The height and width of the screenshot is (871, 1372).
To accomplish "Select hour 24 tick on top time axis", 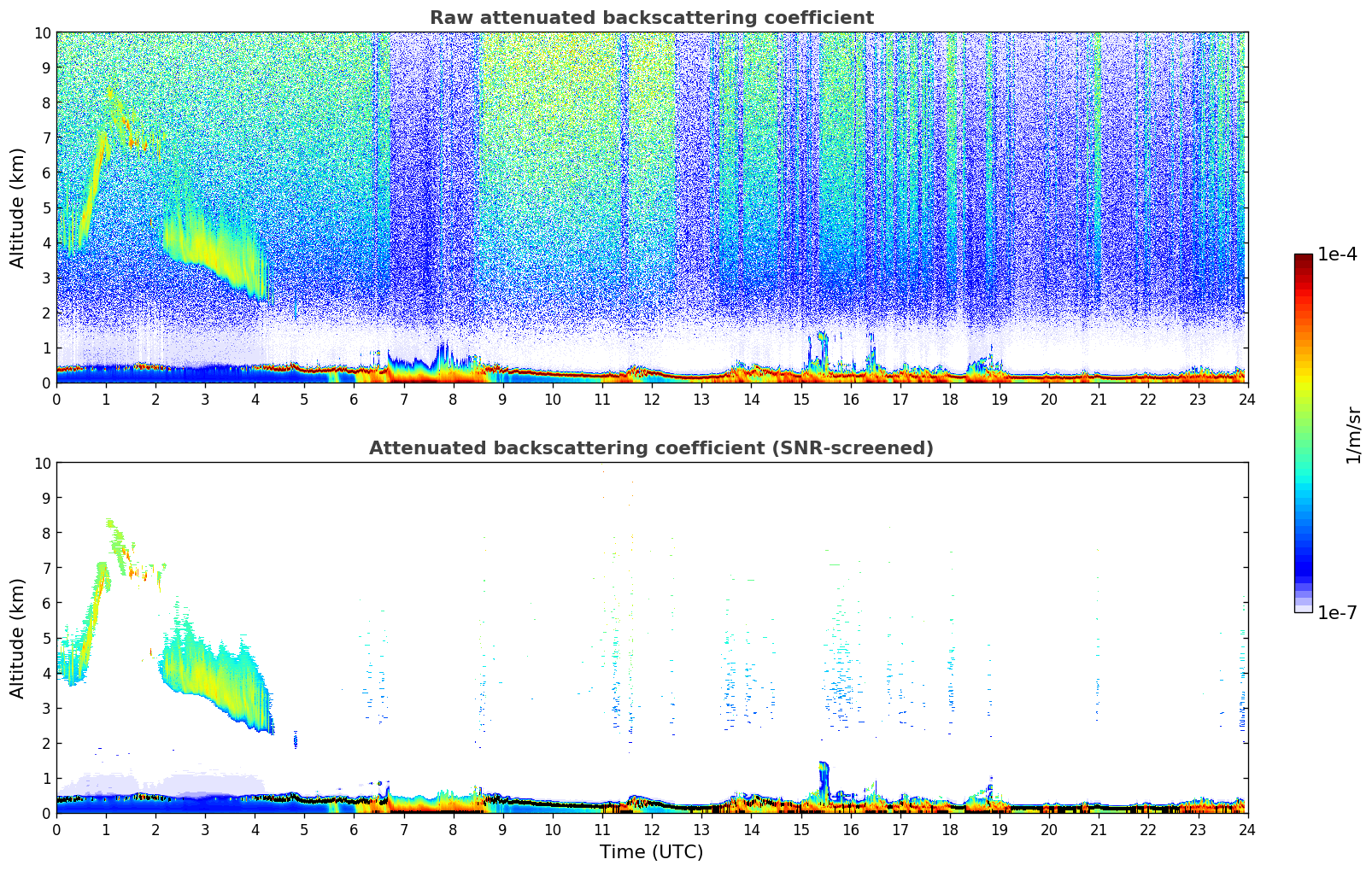I will coord(1247,399).
